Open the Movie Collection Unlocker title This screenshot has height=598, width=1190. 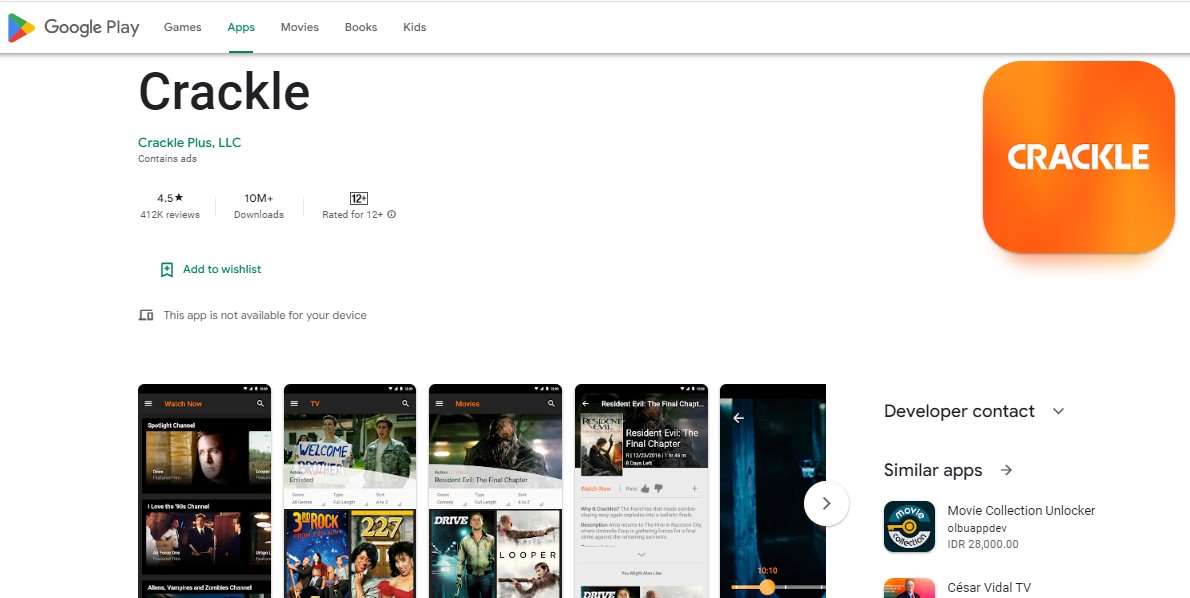tap(1022, 511)
